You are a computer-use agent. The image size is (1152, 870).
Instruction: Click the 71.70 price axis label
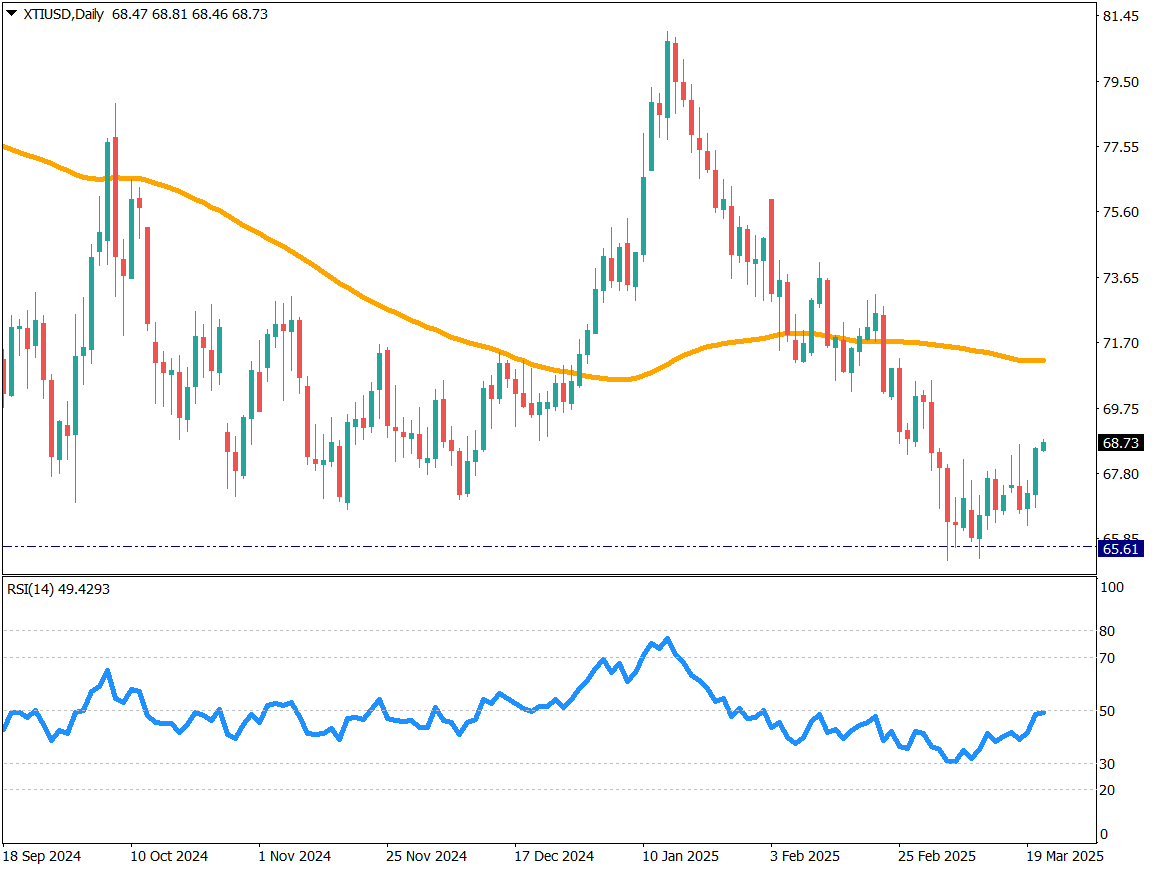[1120, 343]
